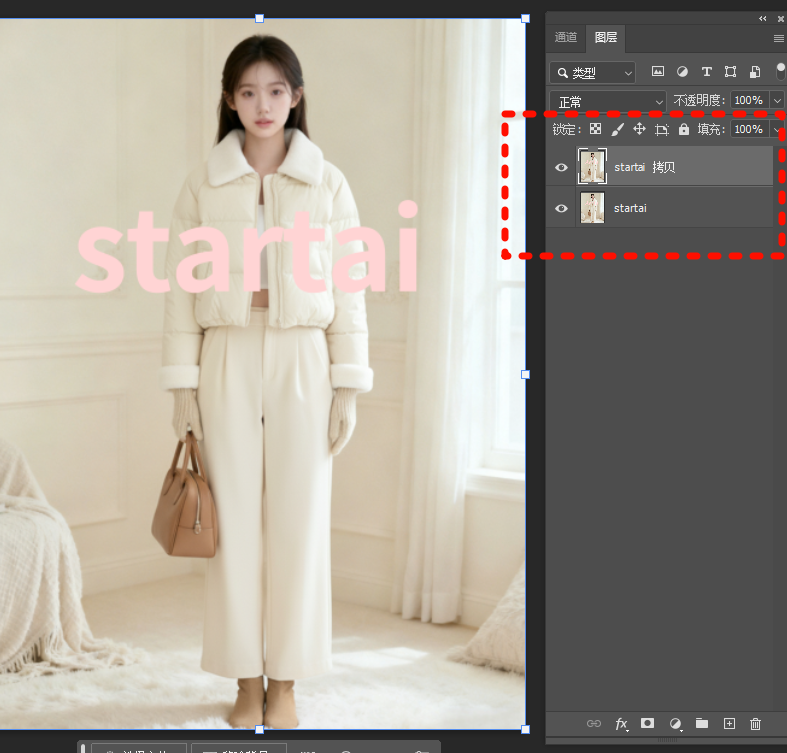The width and height of the screenshot is (787, 753).
Task: Add a layer mask to the layer
Action: tap(648, 723)
